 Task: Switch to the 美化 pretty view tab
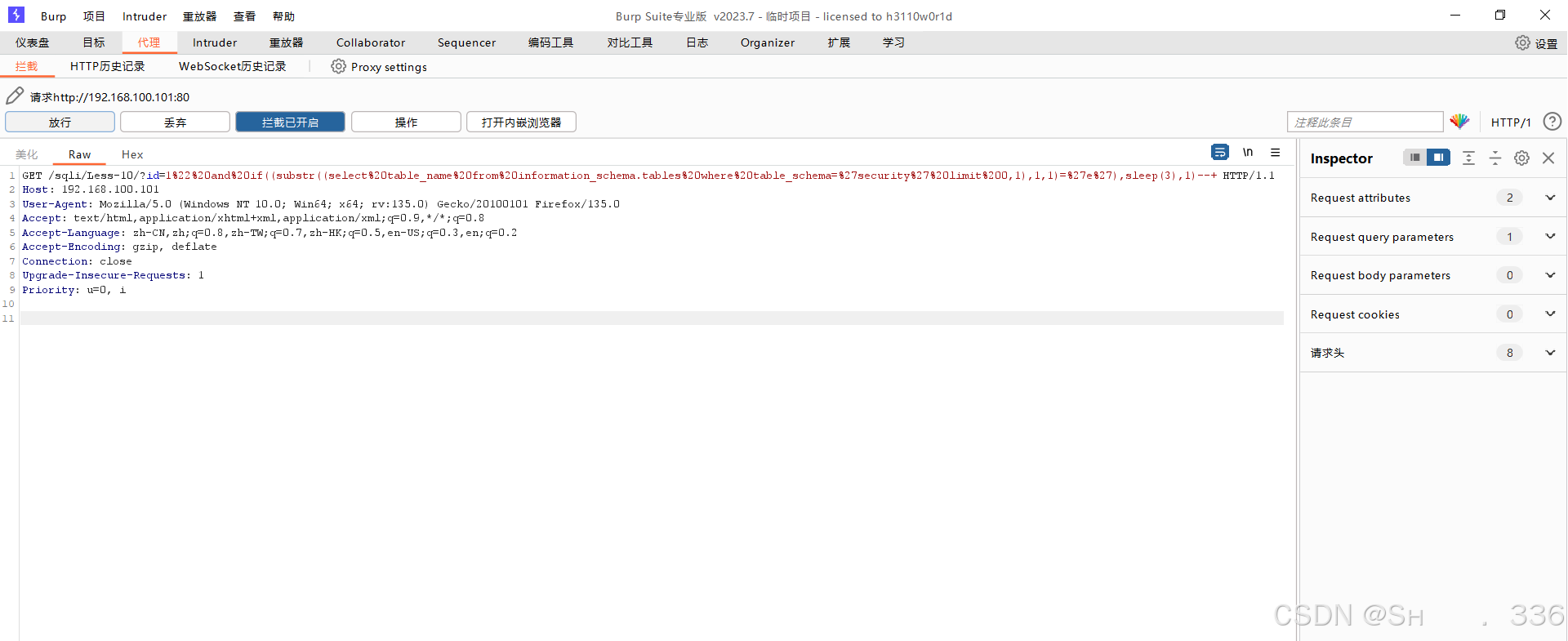click(x=27, y=154)
